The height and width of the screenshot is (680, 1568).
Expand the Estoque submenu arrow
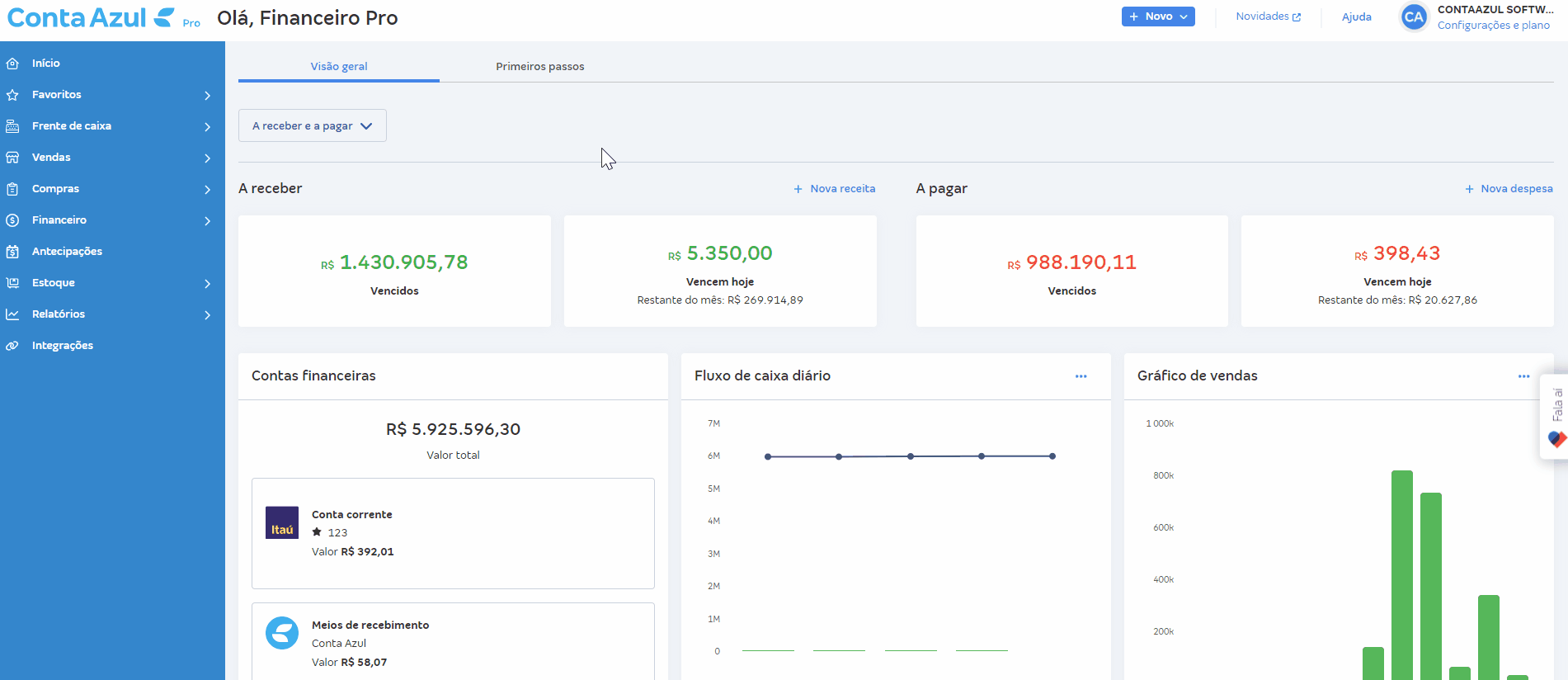[x=207, y=284]
